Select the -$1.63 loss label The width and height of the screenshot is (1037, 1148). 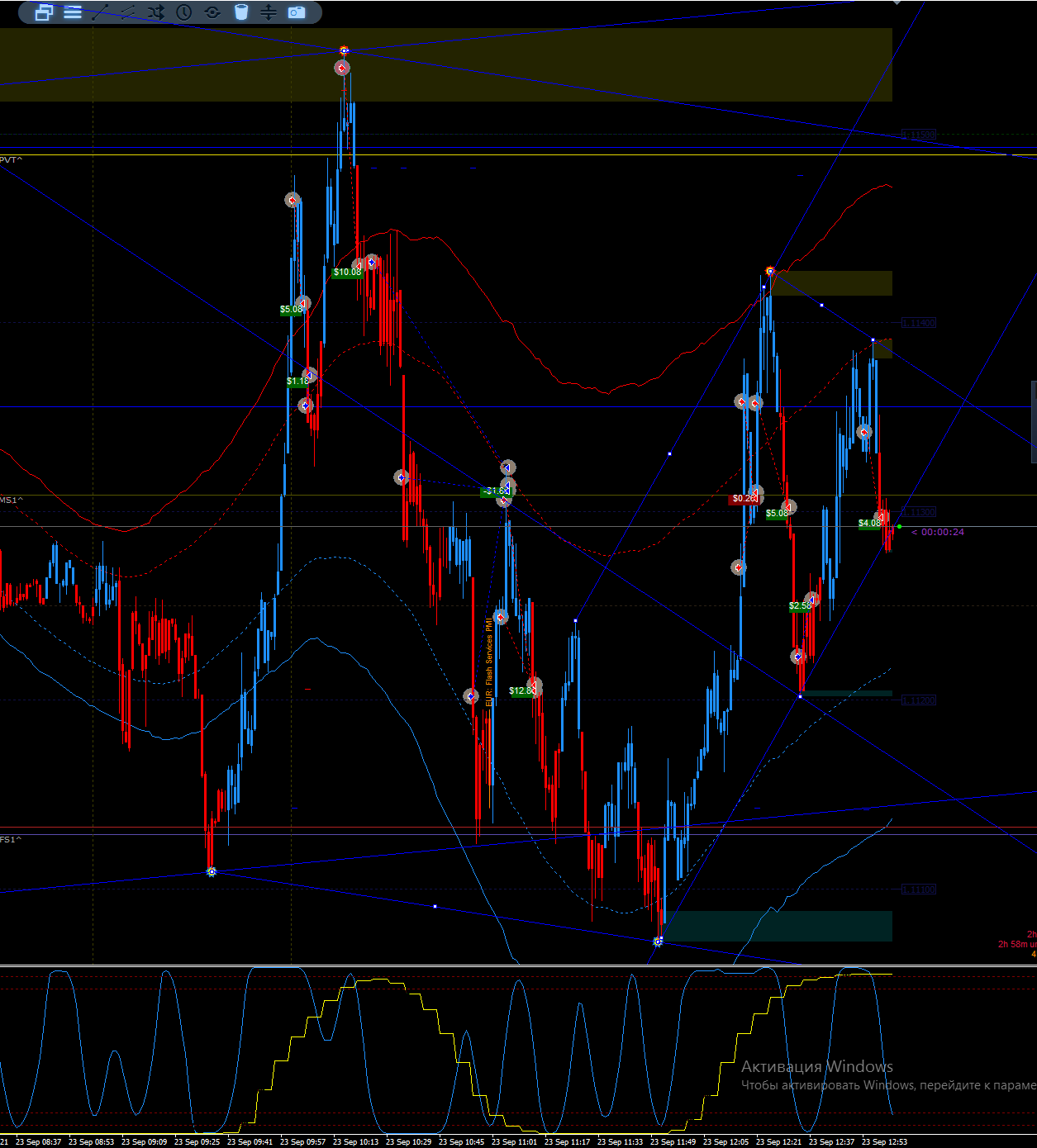click(495, 491)
